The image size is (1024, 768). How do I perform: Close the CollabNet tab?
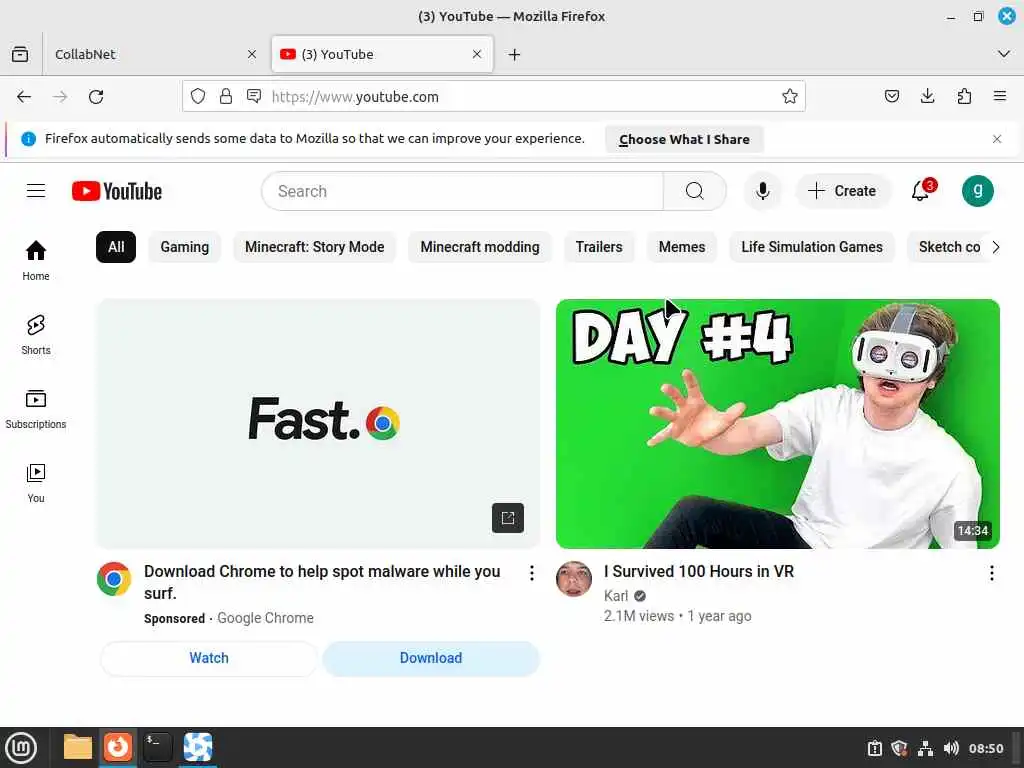(251, 54)
